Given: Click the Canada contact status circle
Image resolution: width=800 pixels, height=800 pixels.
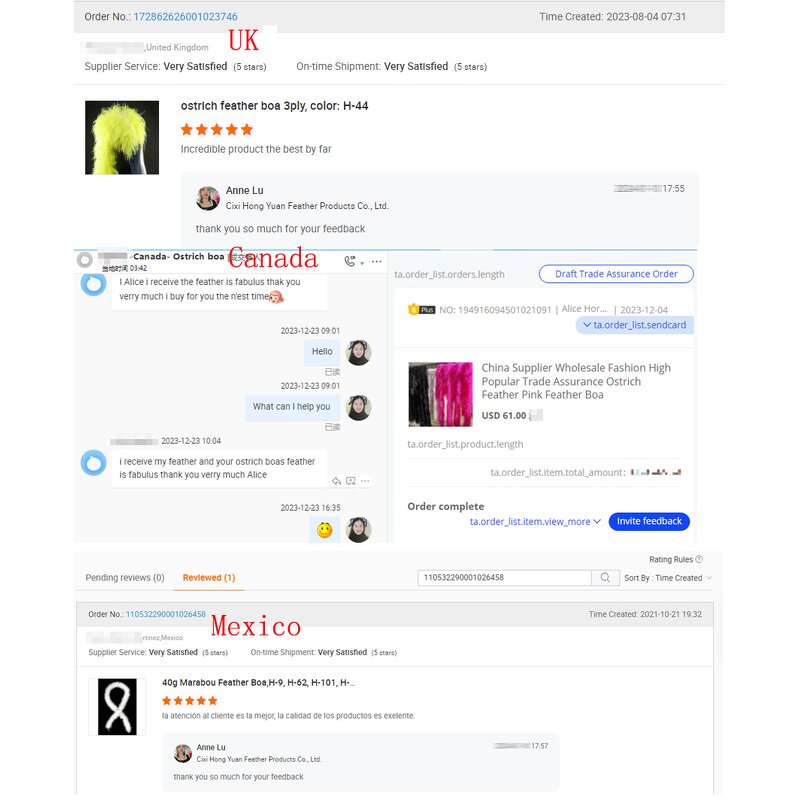Looking at the screenshot, I should [x=85, y=260].
